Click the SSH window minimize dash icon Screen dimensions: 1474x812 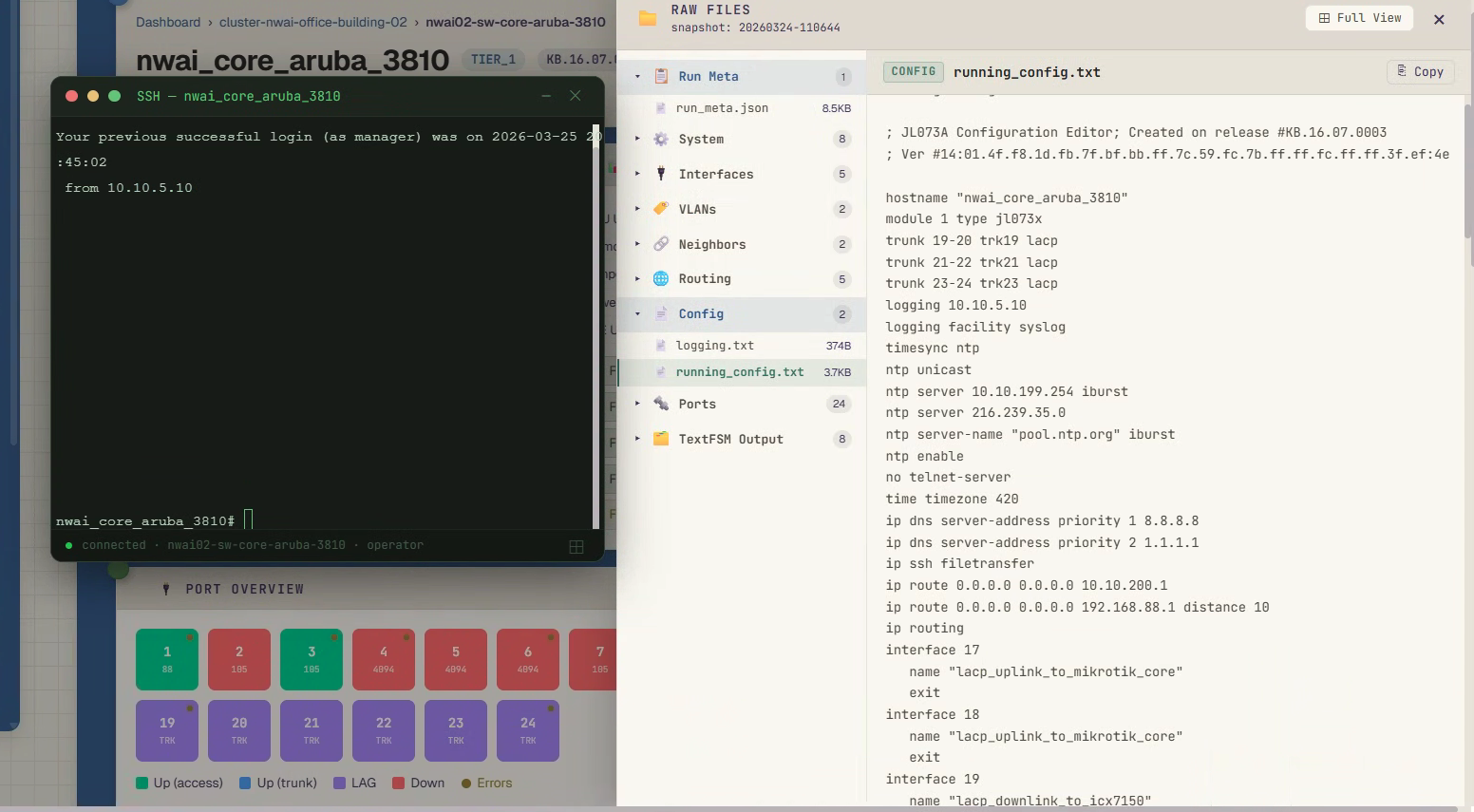click(546, 96)
